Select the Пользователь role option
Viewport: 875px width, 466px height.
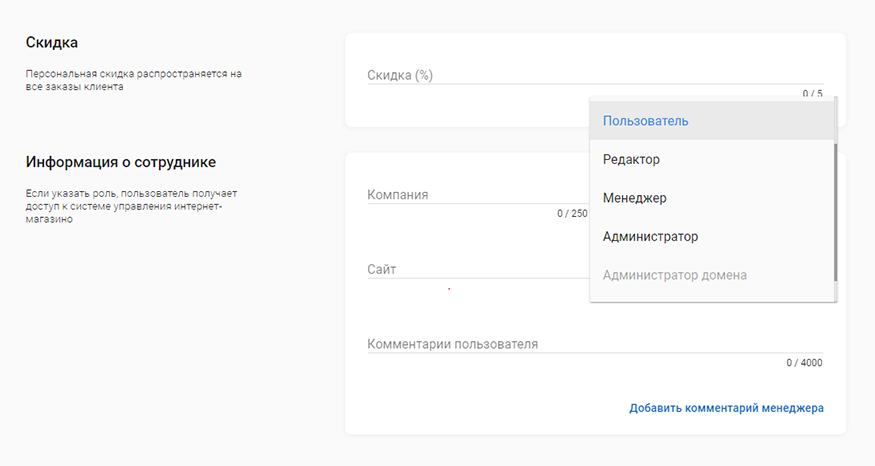tap(711, 121)
